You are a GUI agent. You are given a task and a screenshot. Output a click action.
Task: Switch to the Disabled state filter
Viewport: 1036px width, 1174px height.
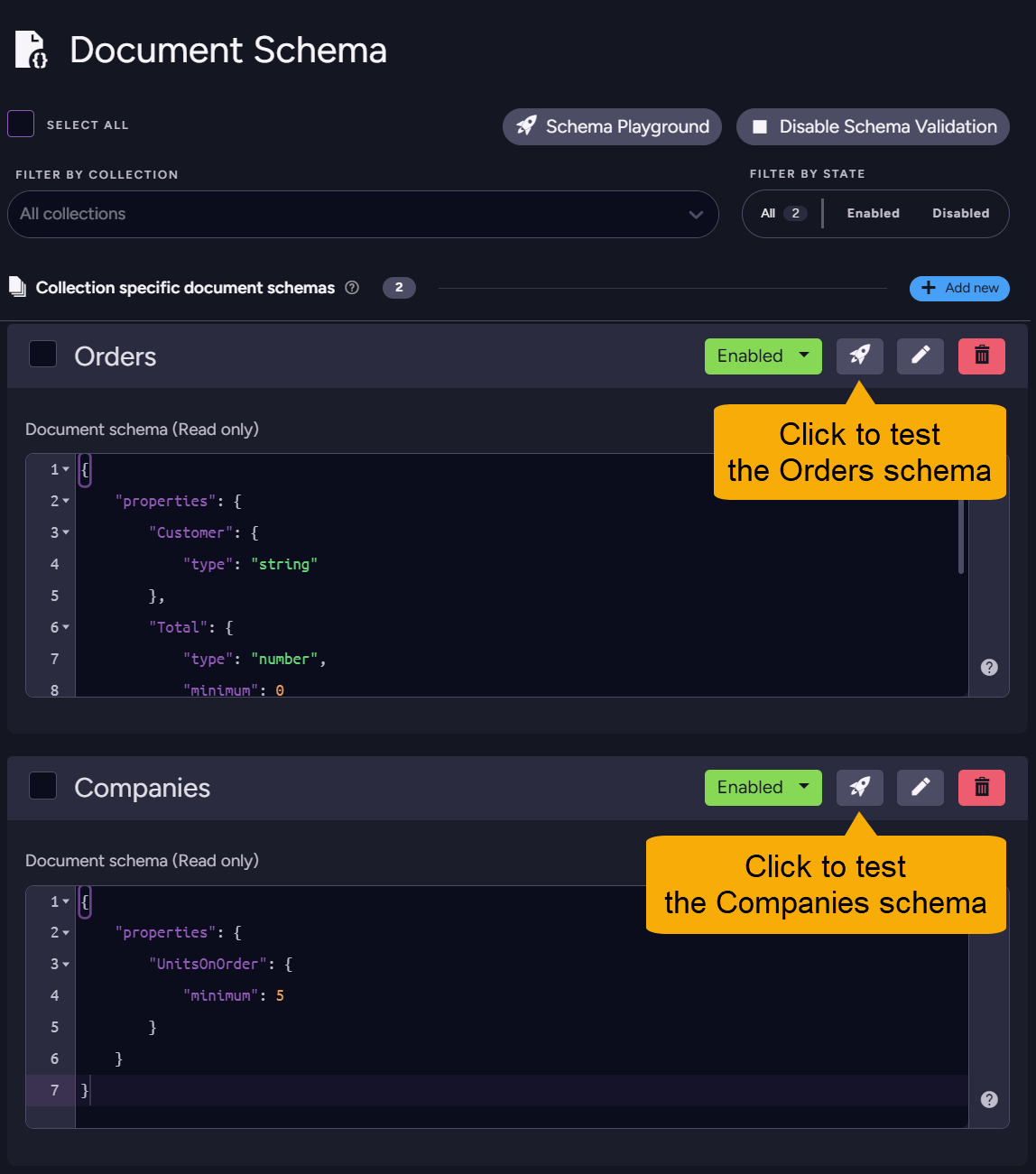tap(960, 213)
